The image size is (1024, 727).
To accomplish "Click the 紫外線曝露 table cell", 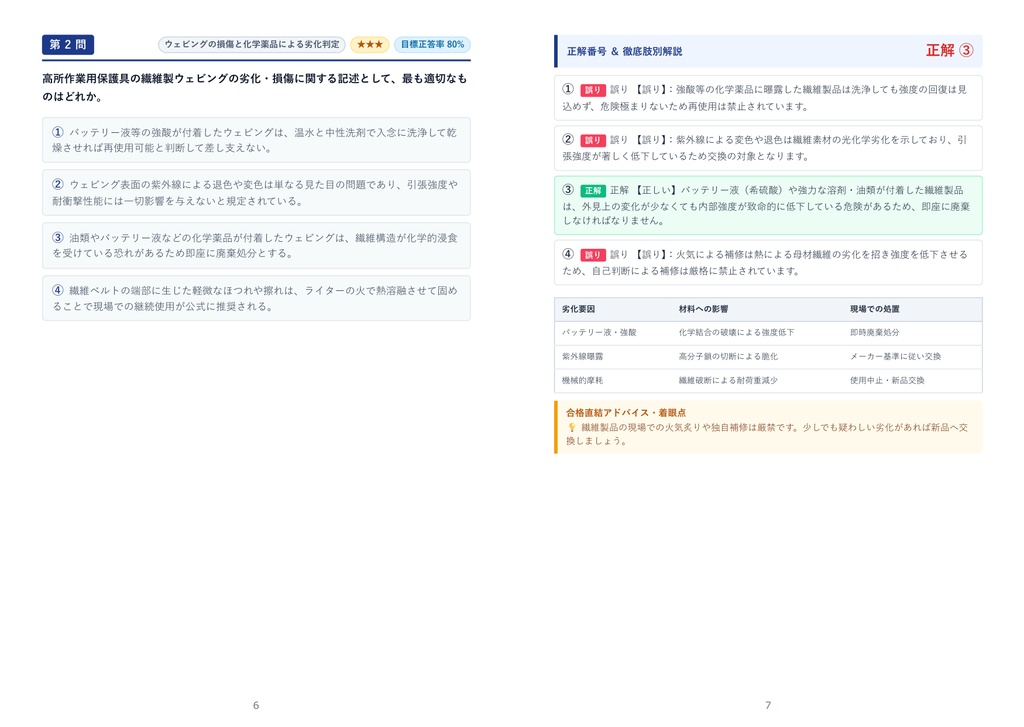I will pos(583,357).
